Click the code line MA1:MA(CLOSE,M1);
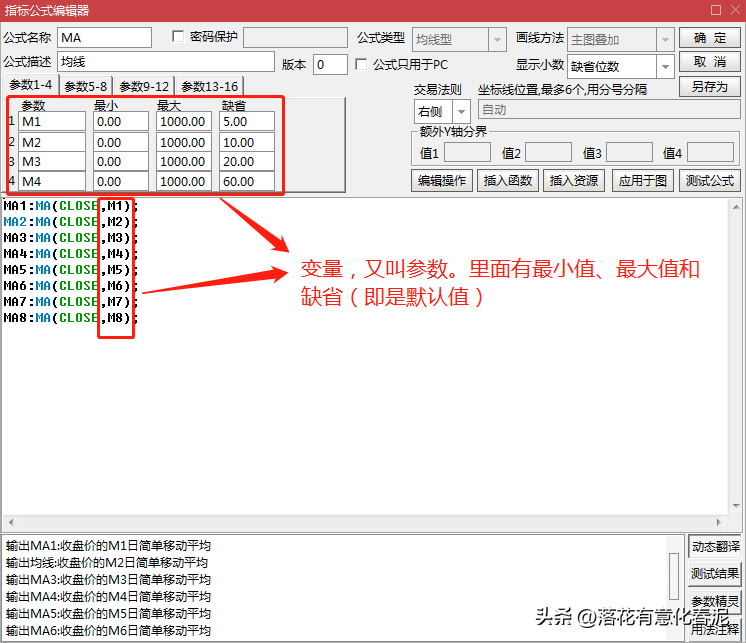746x643 pixels. [70, 206]
